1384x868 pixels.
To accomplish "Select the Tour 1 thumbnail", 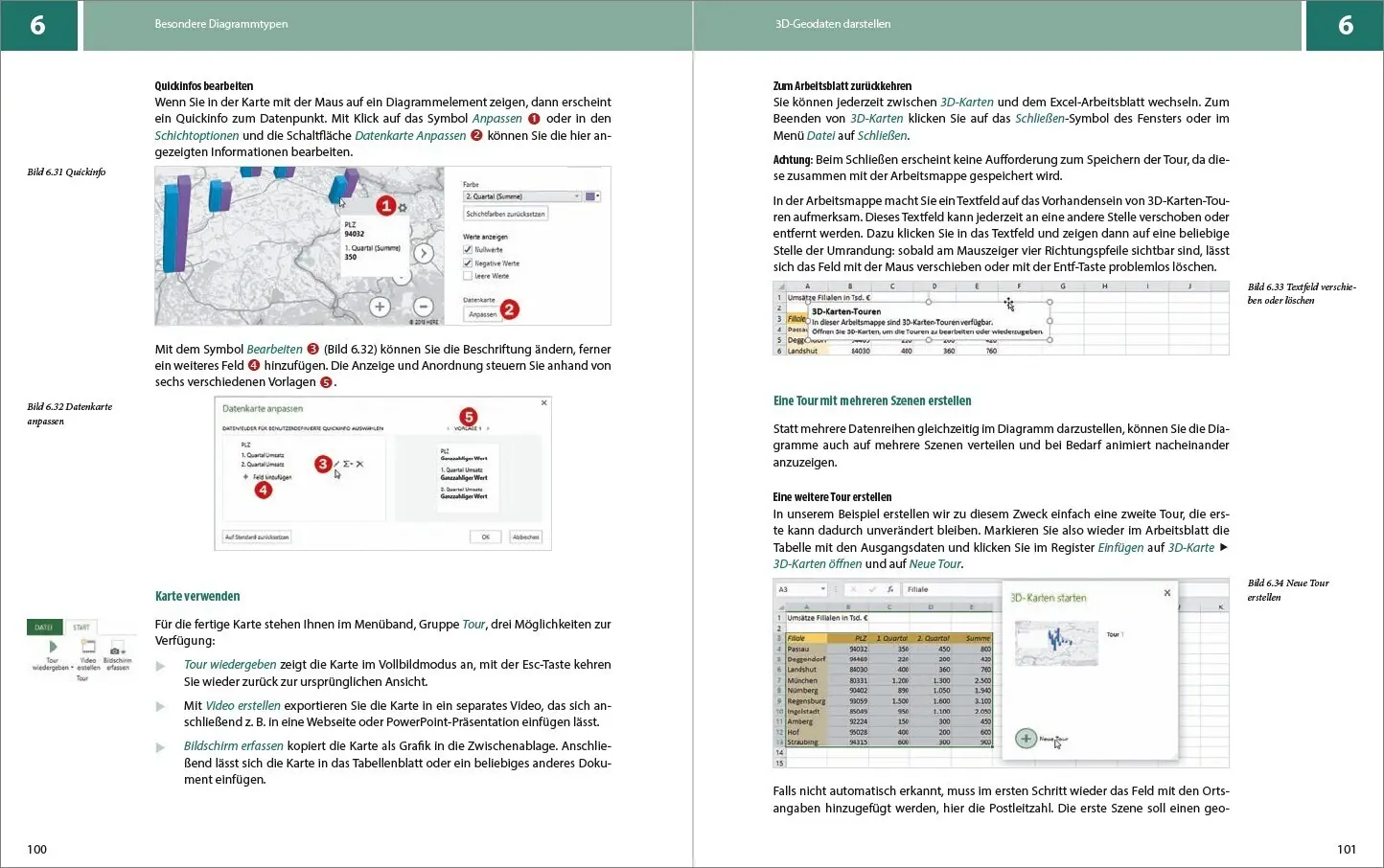I will (x=1056, y=643).
